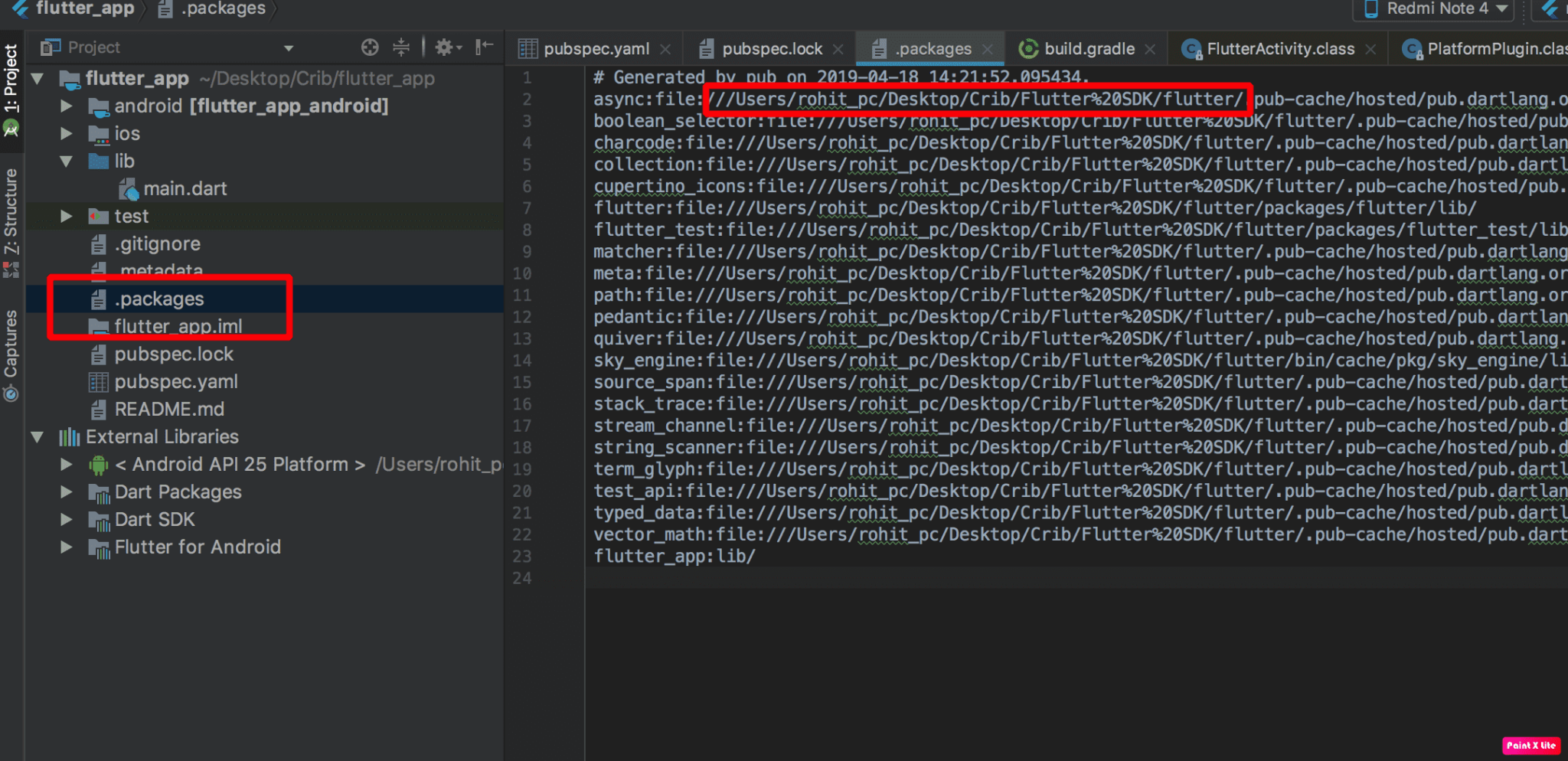Close the .packages tab
Image resolution: width=1568 pixels, height=761 pixels.
pos(988,49)
